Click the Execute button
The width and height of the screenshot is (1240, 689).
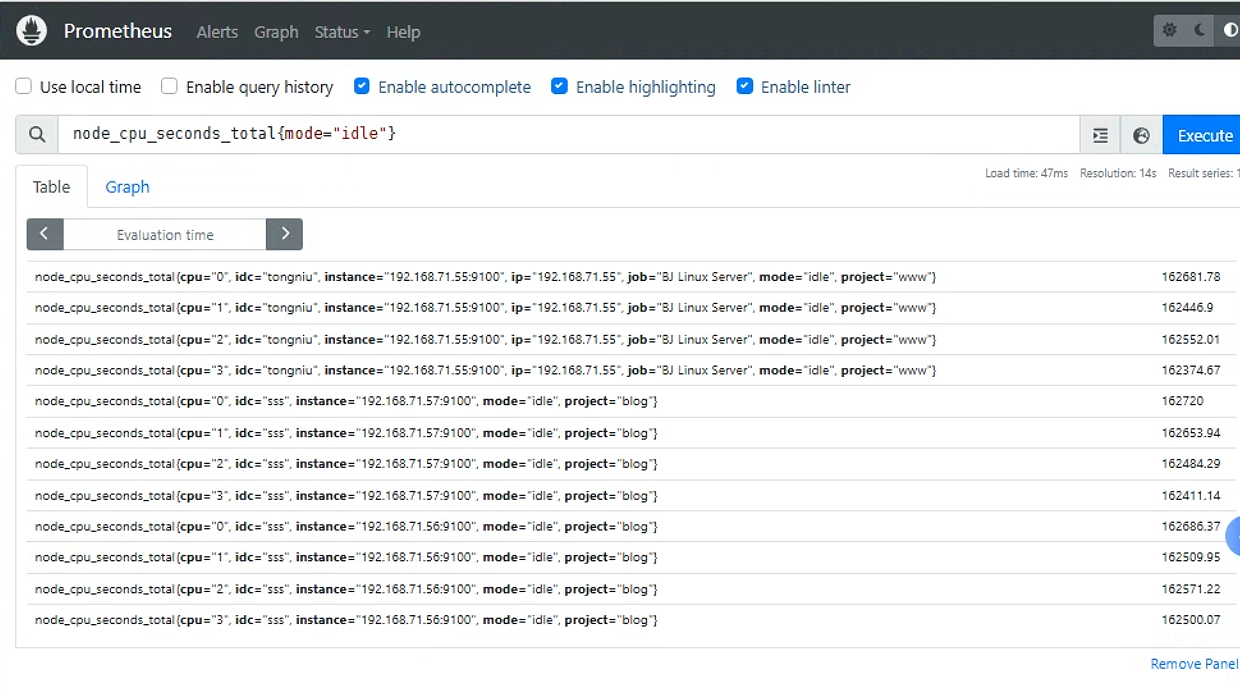[x=1202, y=135]
